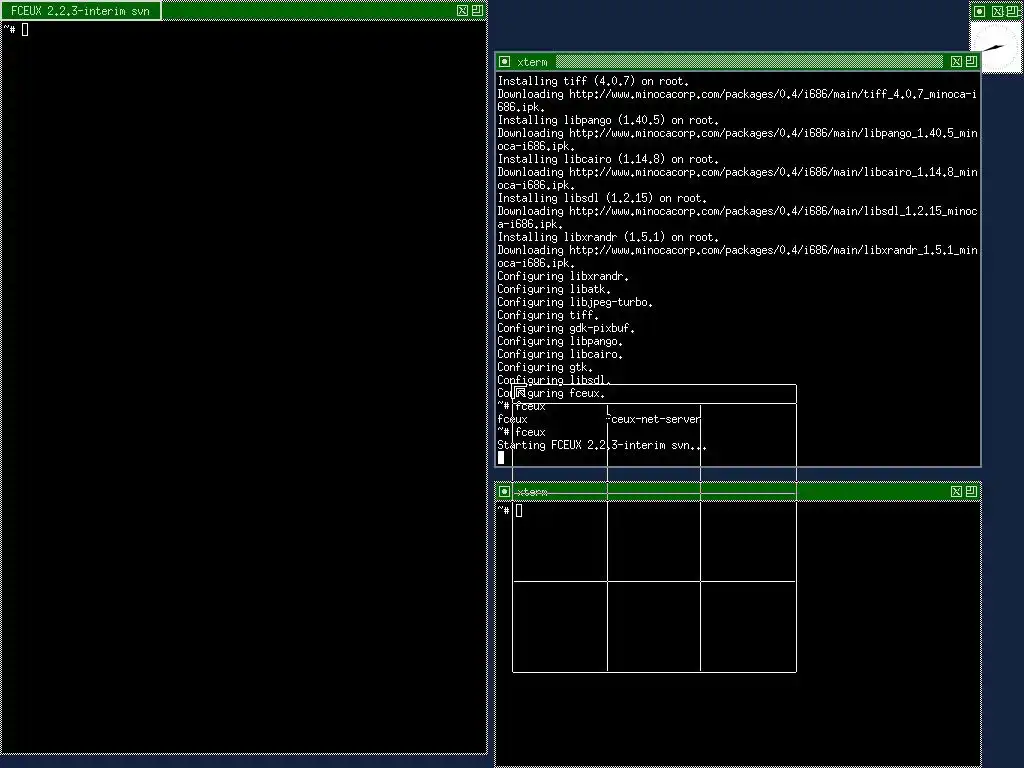Screen dimensions: 1024x768
Task: Click the "Starting FCEUX 2.2.3-interim svn..." output line
Action: click(601, 445)
